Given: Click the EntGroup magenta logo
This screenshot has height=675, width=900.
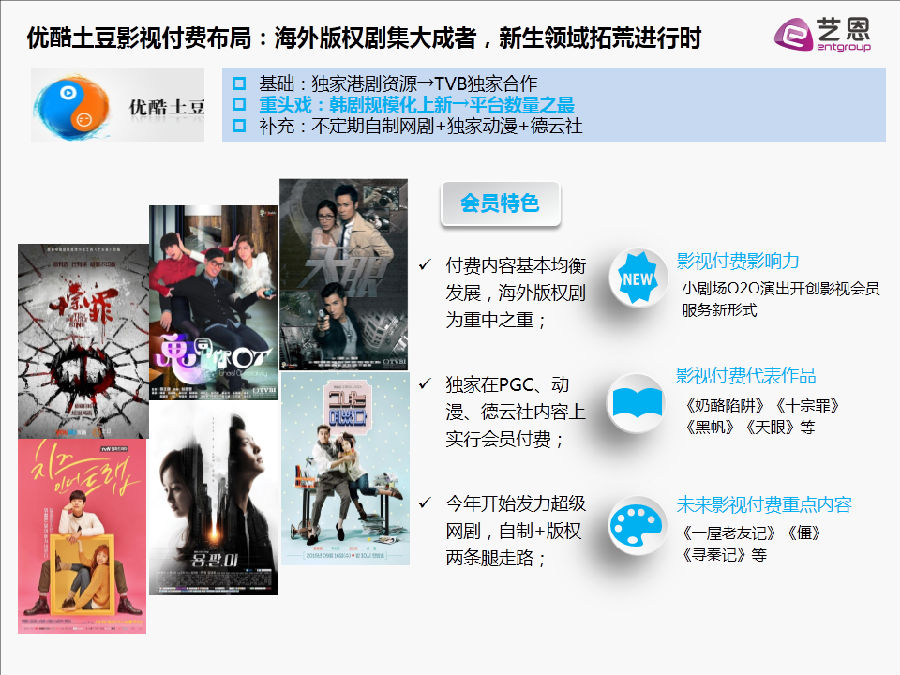Looking at the screenshot, I should (x=793, y=35).
